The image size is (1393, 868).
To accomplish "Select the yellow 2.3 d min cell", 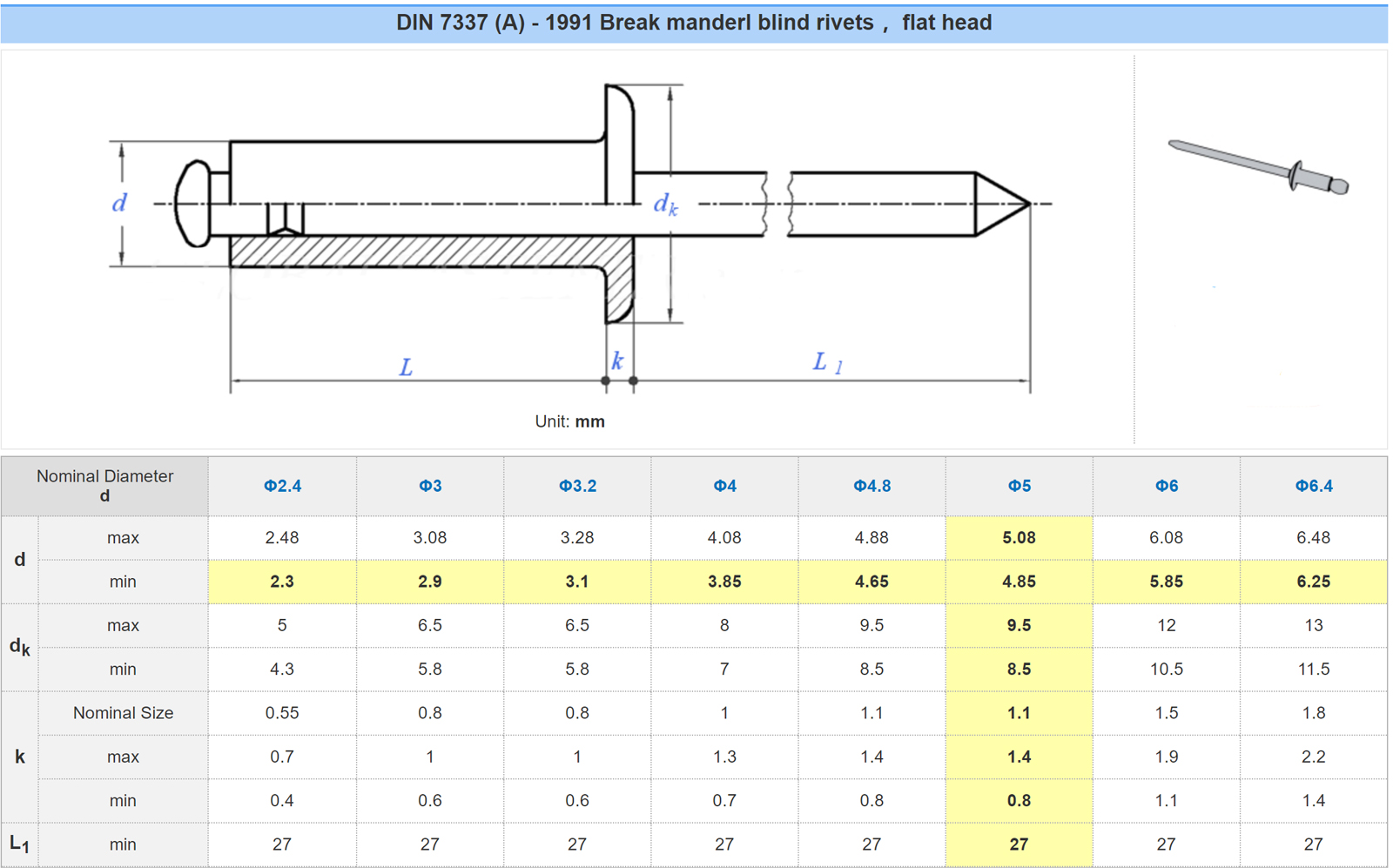I will point(282,582).
